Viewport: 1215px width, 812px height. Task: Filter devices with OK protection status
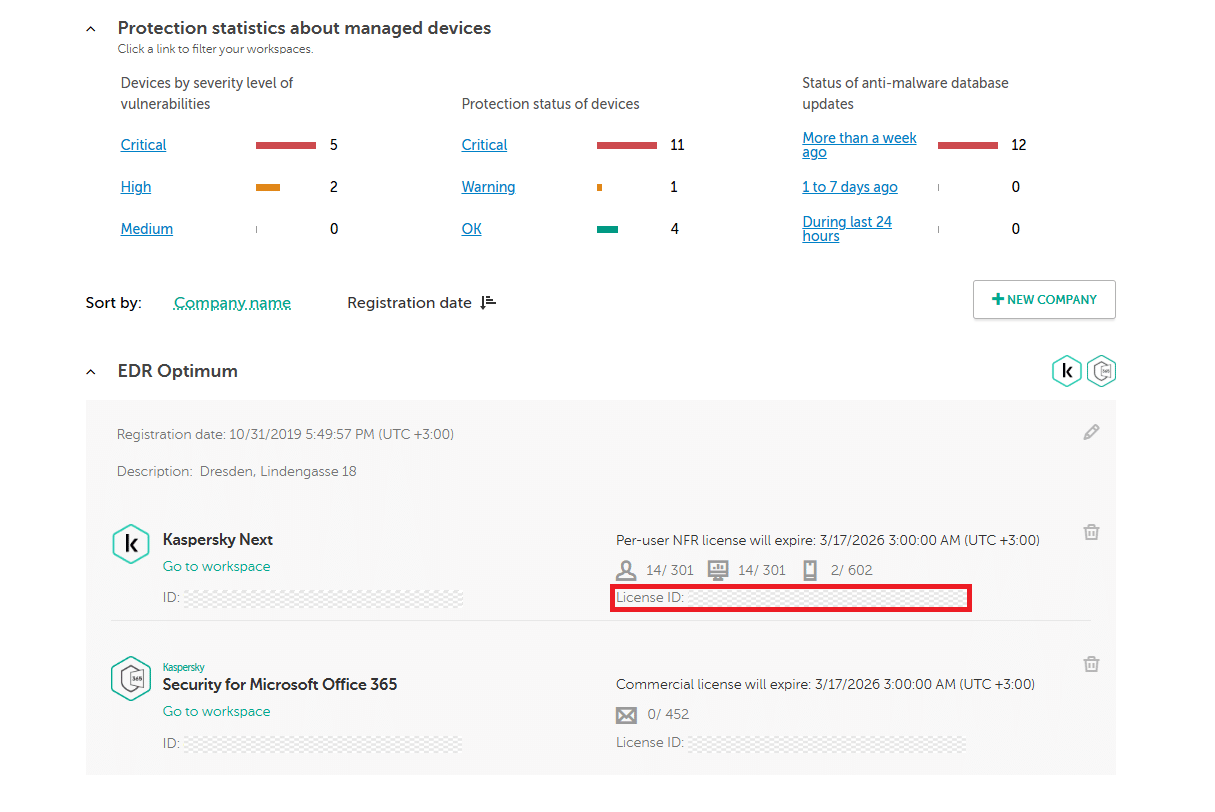click(x=471, y=229)
